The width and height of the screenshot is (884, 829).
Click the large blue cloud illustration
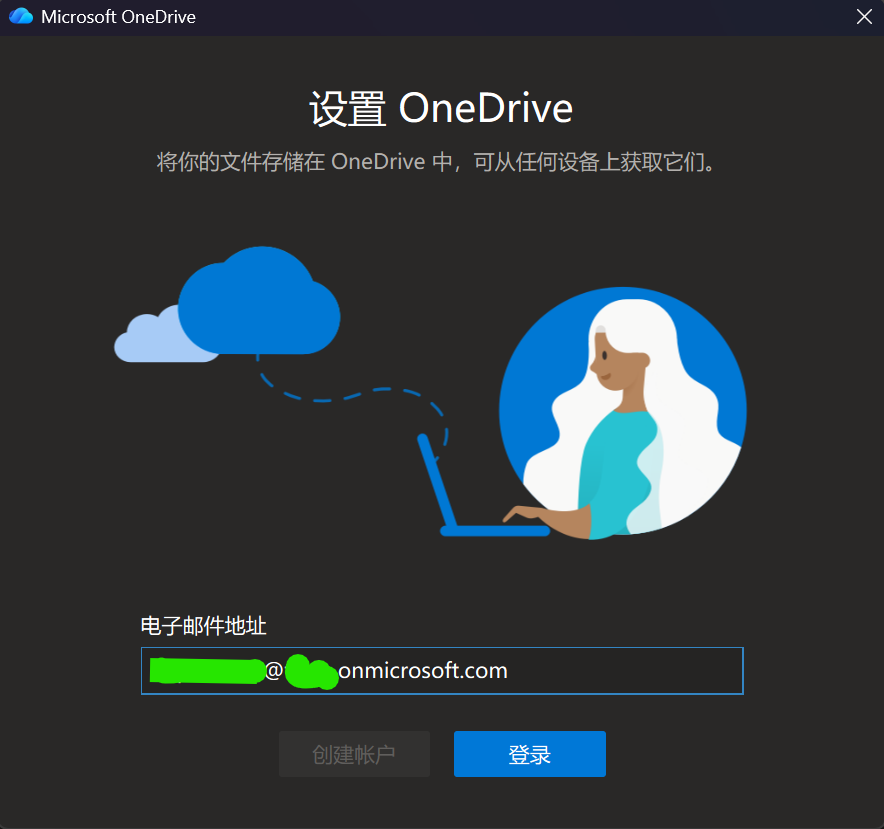tap(259, 301)
